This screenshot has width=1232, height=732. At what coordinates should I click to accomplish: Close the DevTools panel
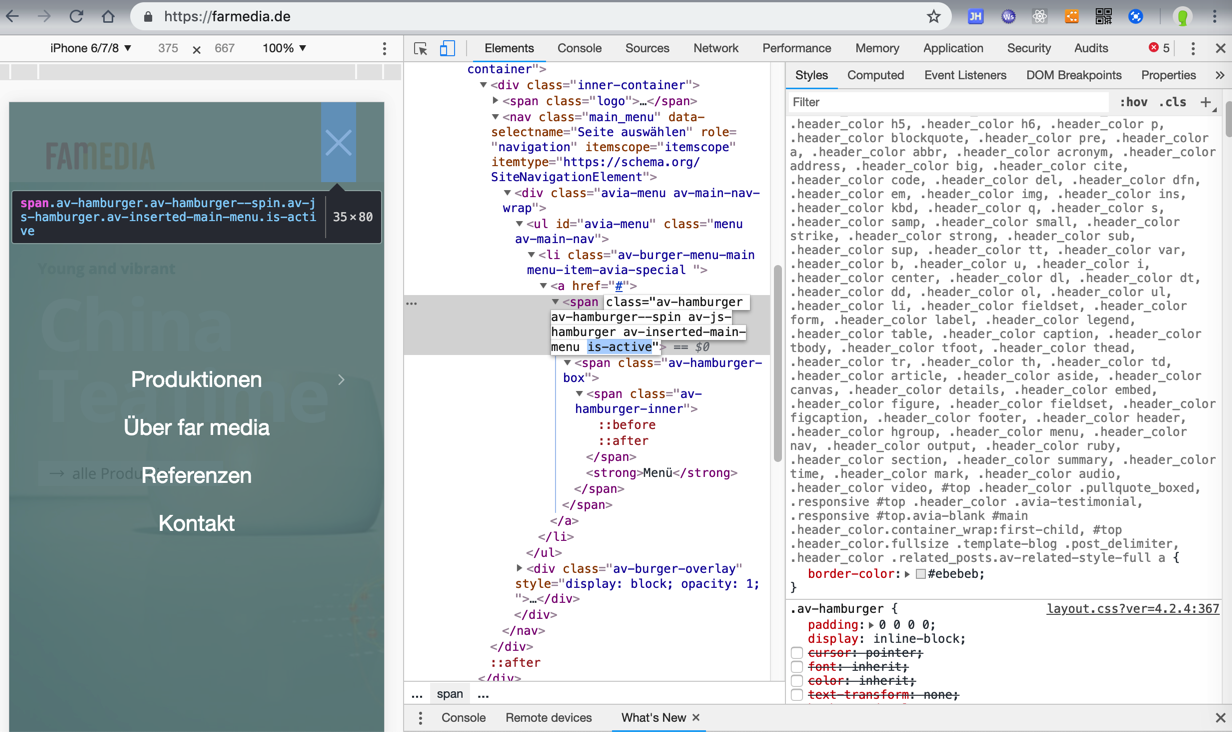(1220, 48)
